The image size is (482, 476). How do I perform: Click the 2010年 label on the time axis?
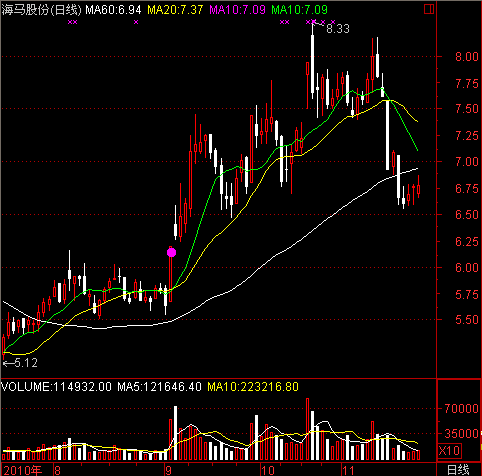(x=22, y=470)
